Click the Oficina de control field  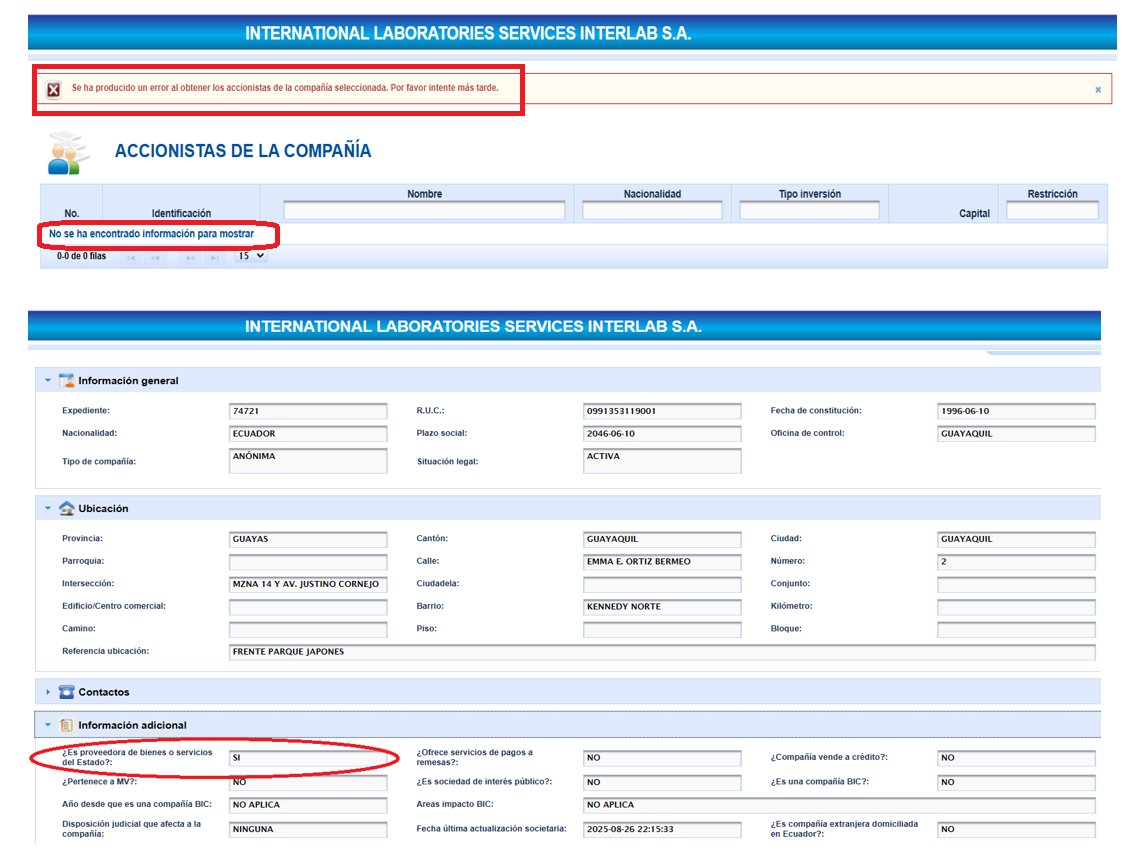[x=1016, y=434]
